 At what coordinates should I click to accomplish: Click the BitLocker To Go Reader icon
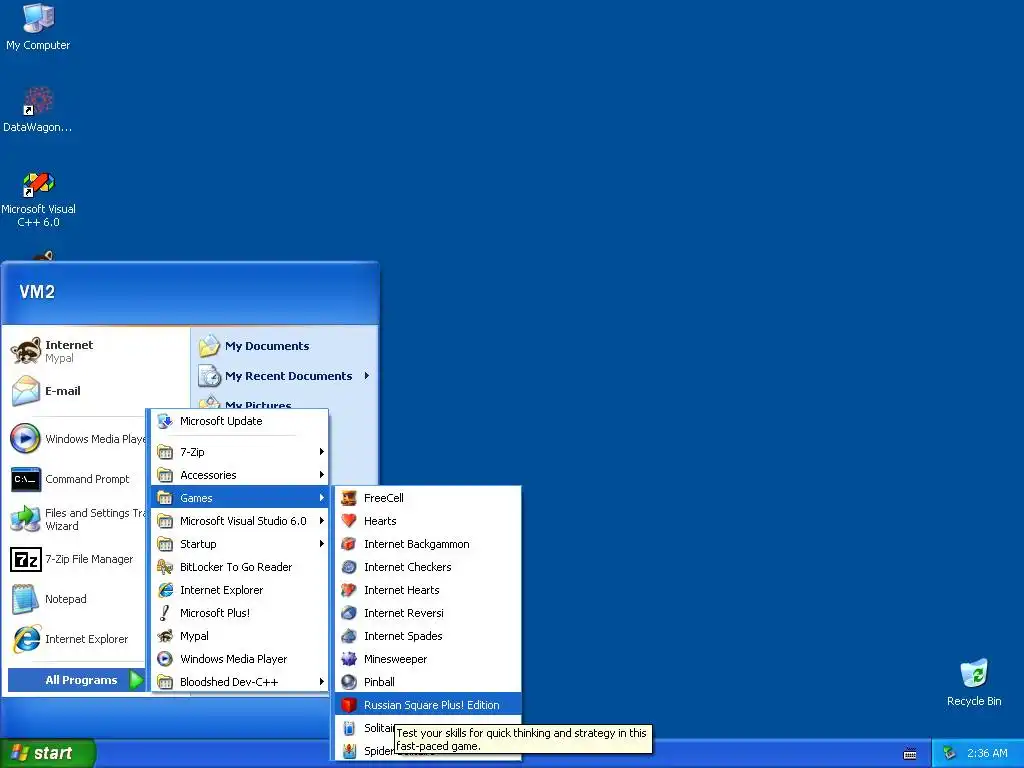165,567
